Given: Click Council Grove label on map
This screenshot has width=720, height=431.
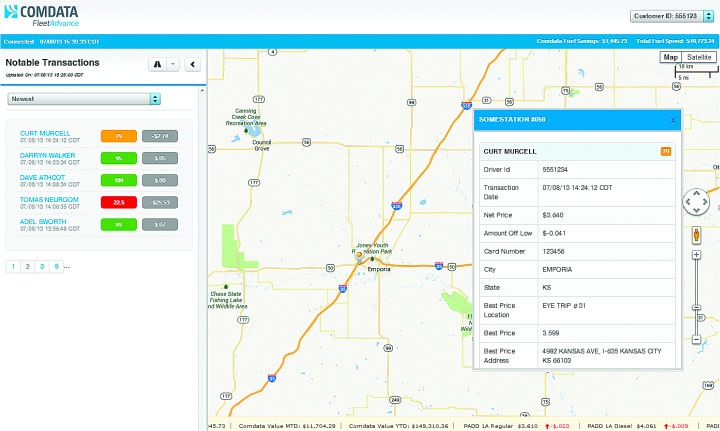Looking at the screenshot, I should [262, 145].
